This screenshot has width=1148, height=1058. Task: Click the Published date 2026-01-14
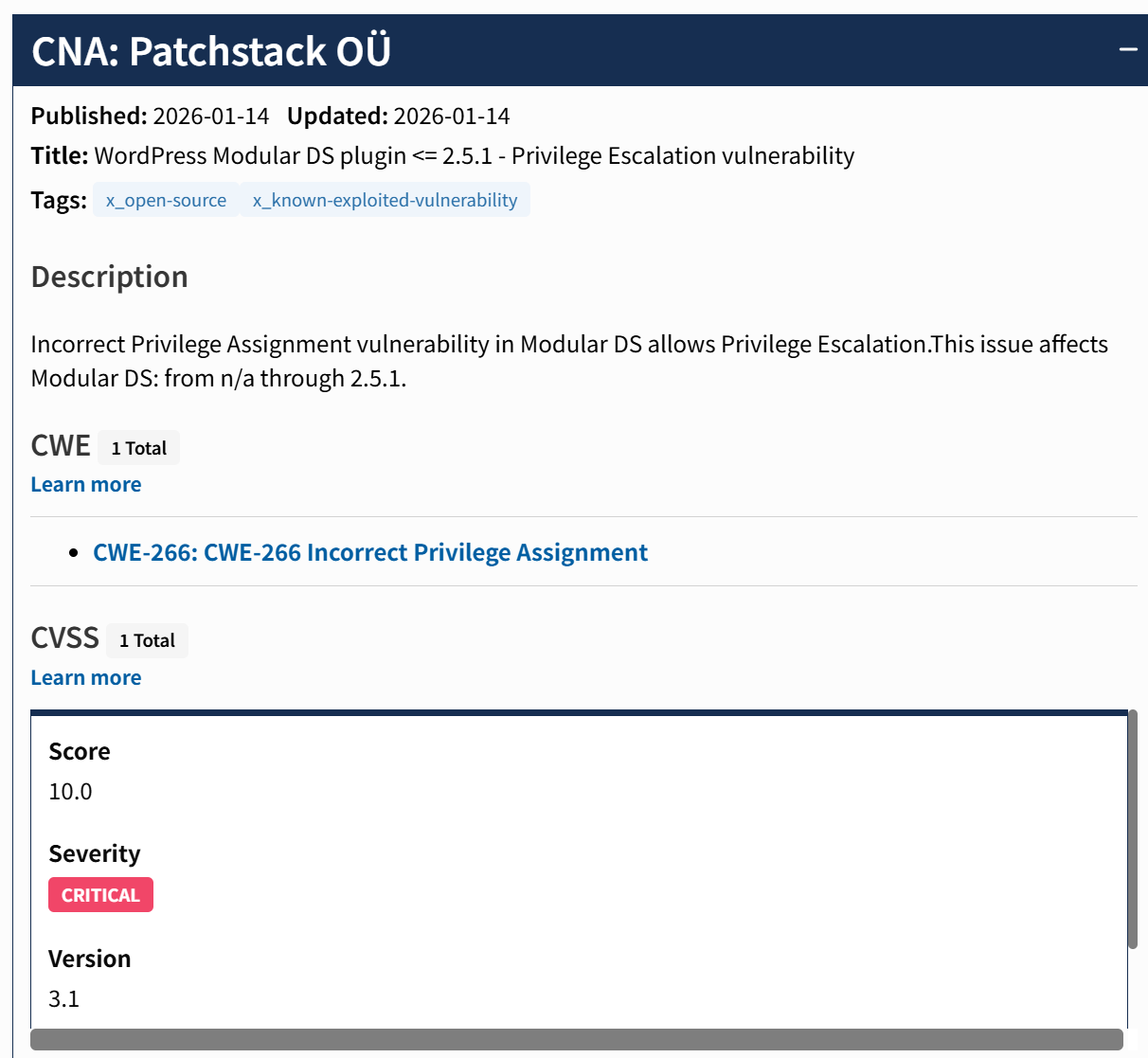click(211, 116)
